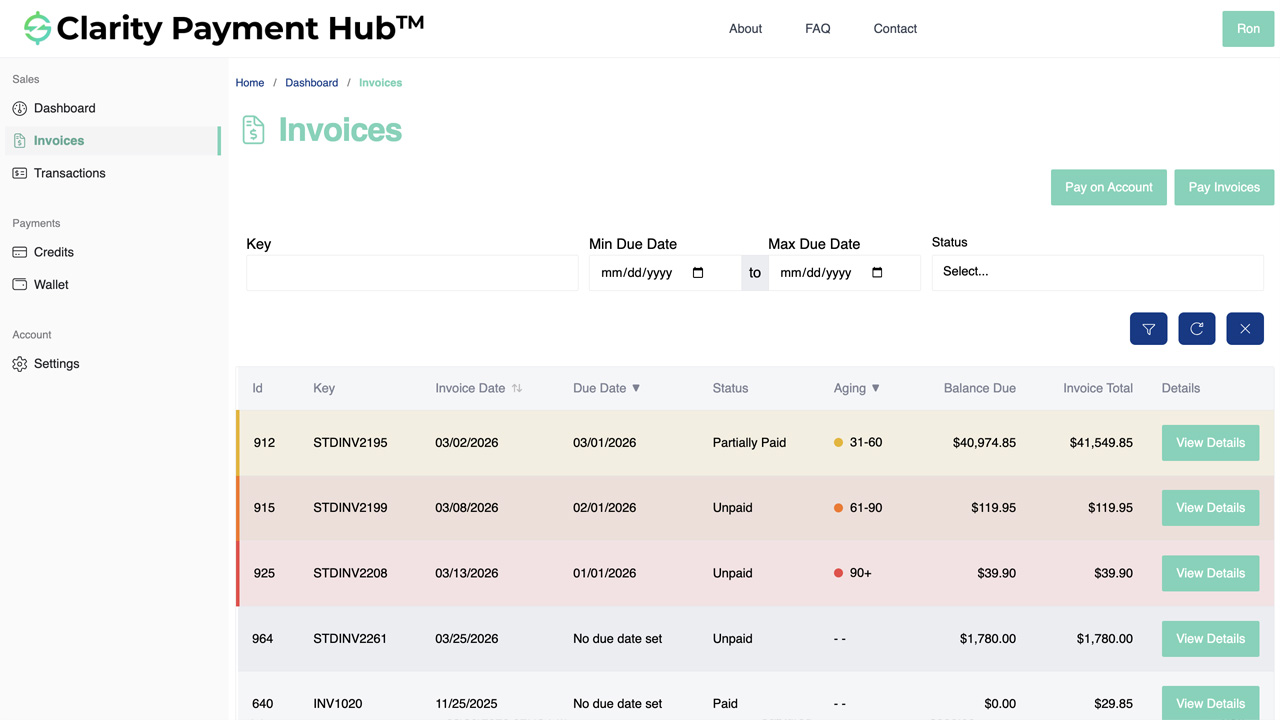The height and width of the screenshot is (720, 1280).
Task: Open Invoices via the sidebar invoice icon
Action: coord(19,140)
